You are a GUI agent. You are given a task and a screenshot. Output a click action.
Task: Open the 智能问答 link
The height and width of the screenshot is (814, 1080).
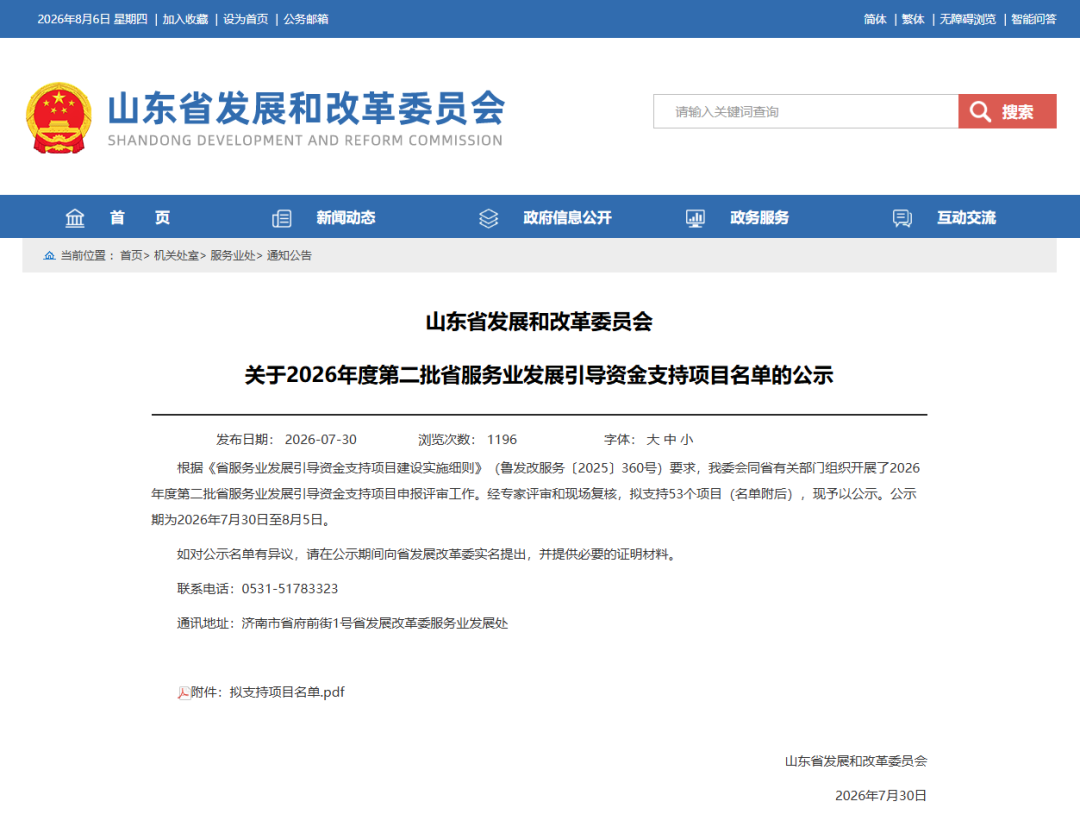coord(1033,19)
